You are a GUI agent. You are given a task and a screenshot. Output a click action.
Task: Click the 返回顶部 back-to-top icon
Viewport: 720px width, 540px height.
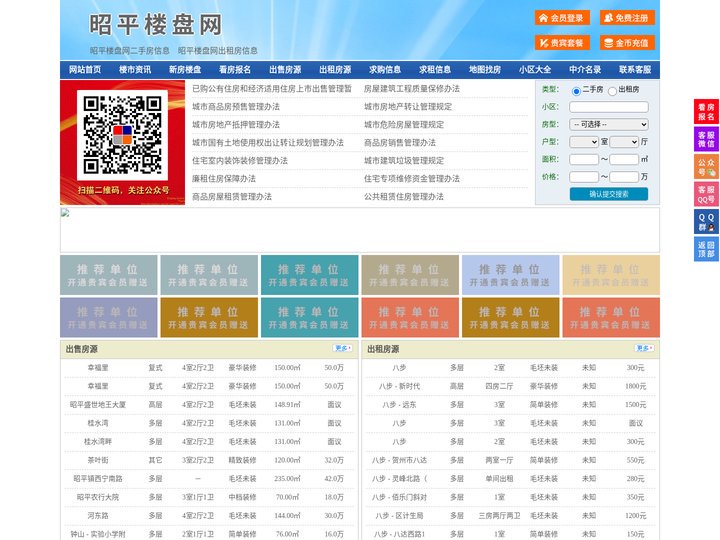tap(706, 249)
